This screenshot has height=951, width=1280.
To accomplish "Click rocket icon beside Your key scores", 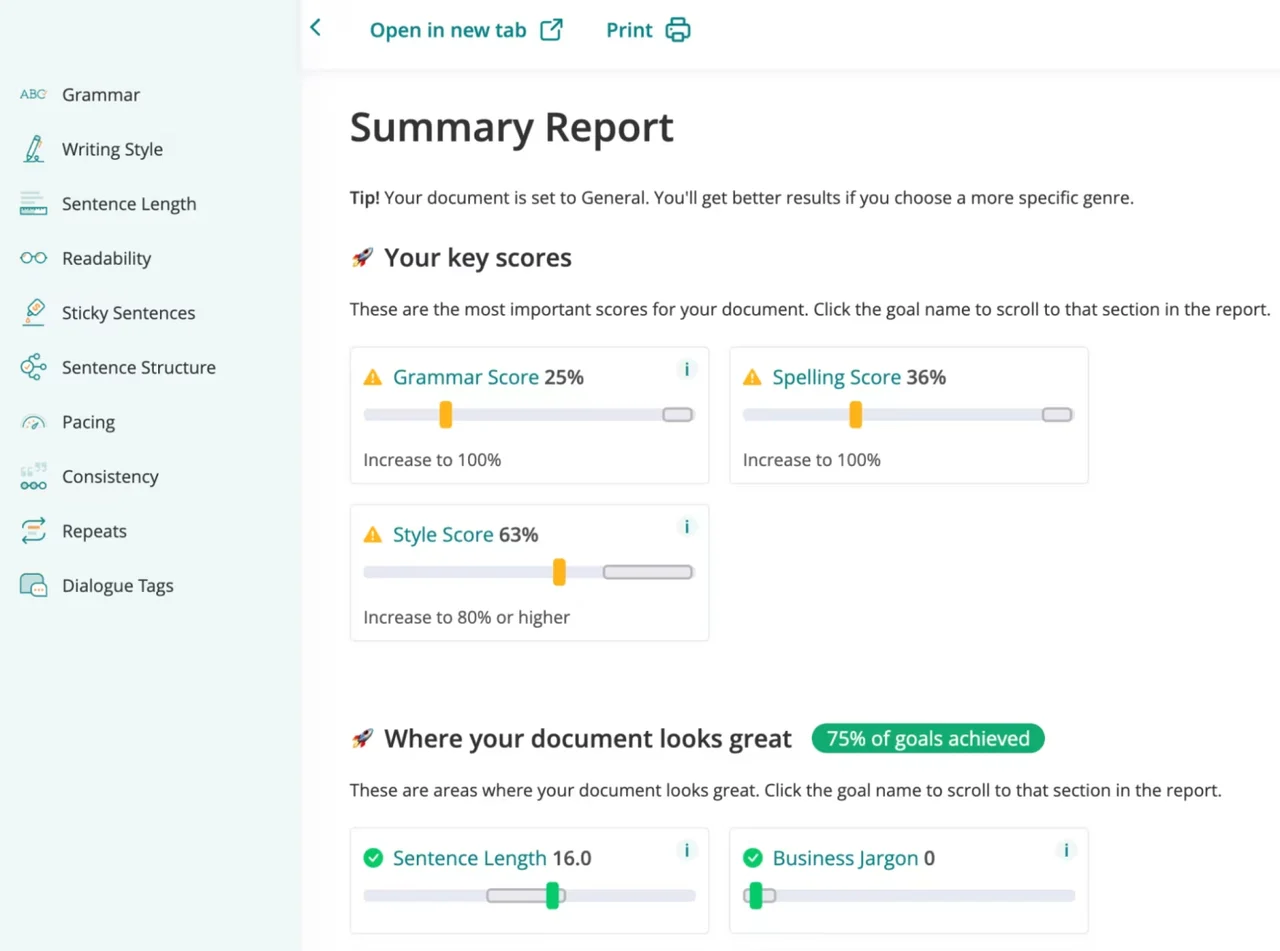I will [362, 258].
